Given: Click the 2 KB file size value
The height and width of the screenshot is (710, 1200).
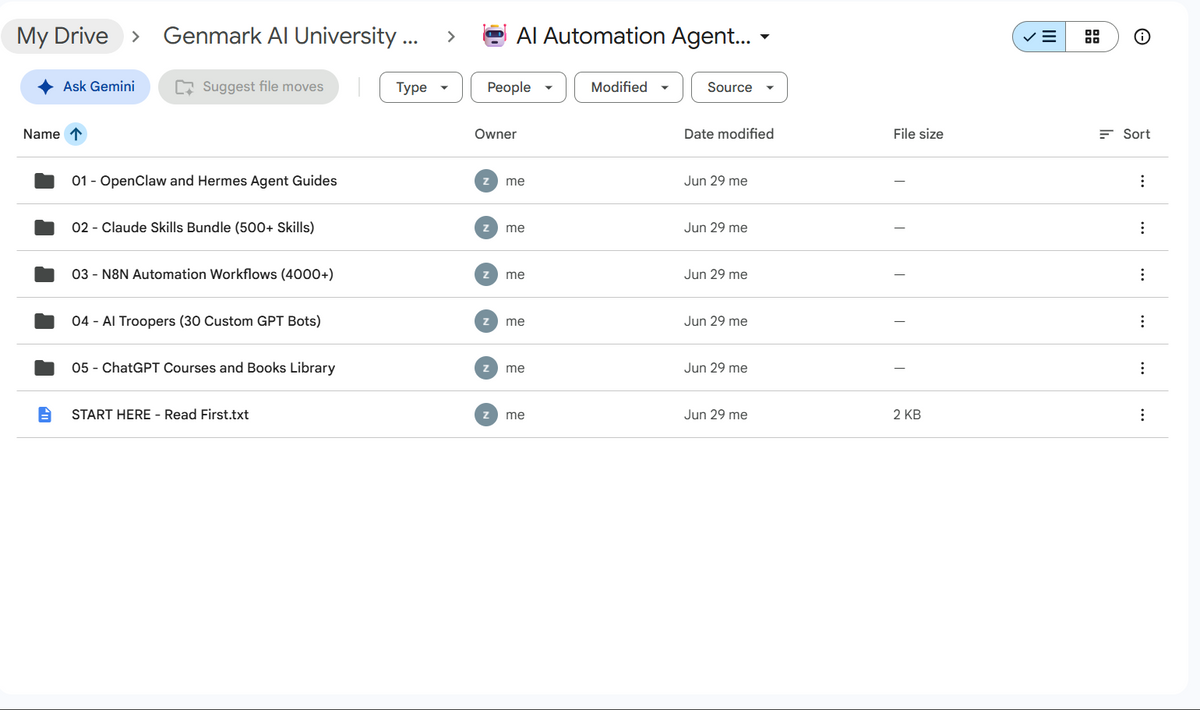Looking at the screenshot, I should pyautogui.click(x=907, y=414).
